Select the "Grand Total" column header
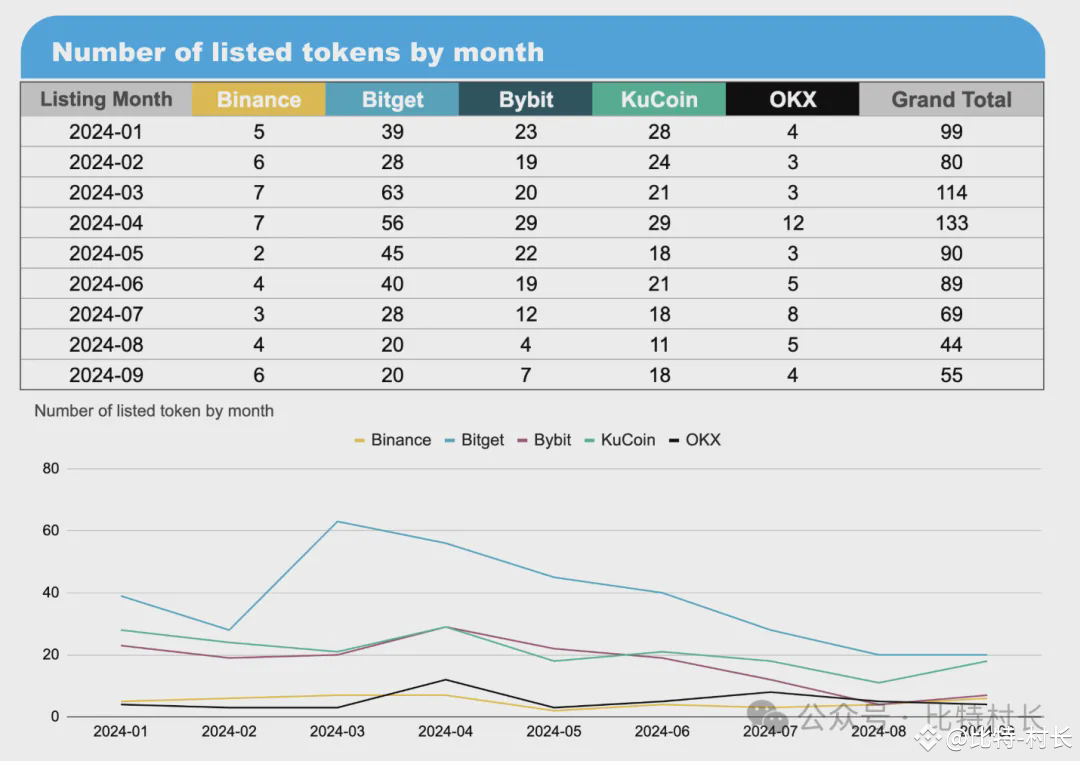1080x761 pixels. (x=951, y=99)
